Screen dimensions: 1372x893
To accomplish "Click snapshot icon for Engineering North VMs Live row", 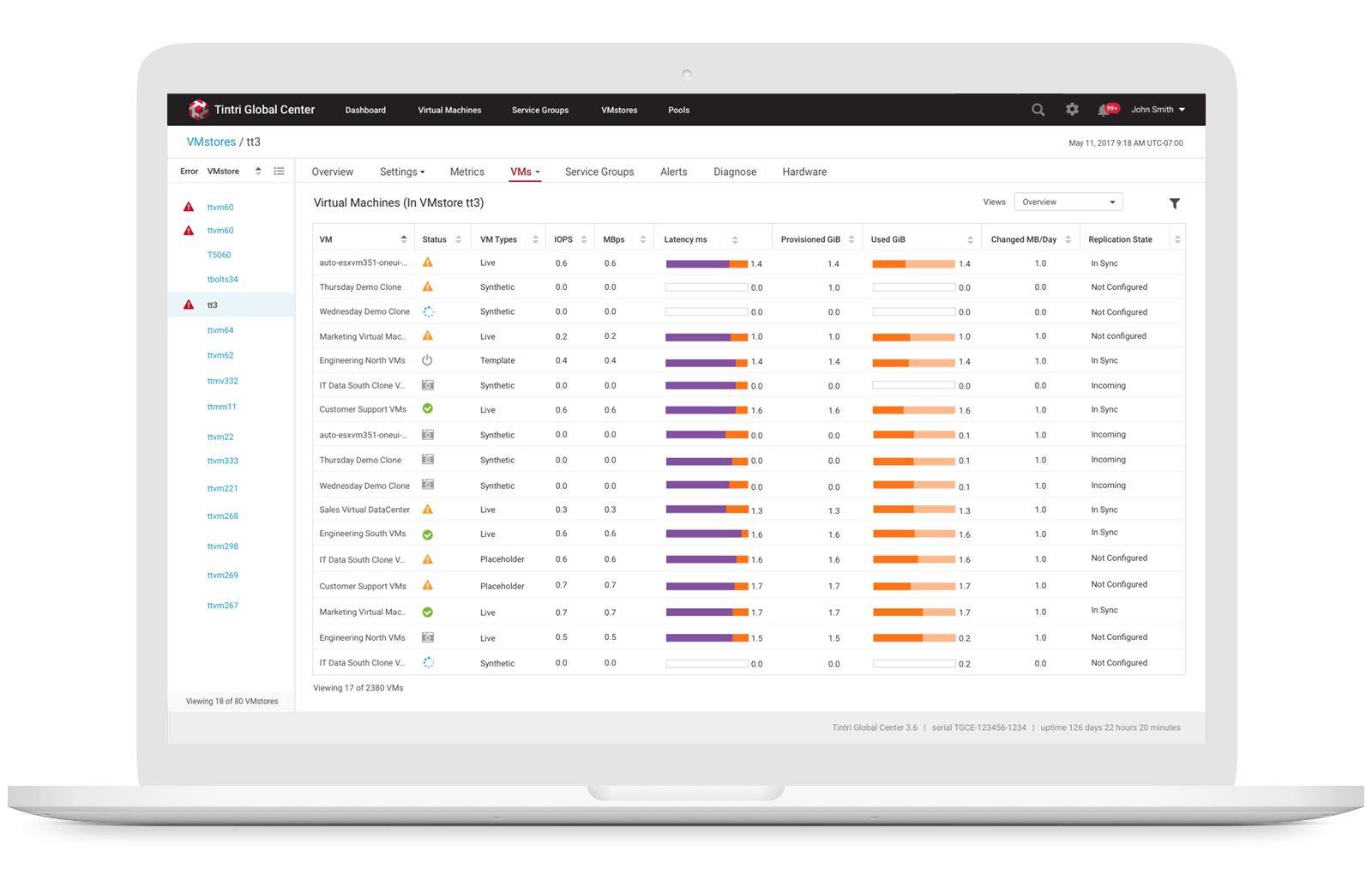I will [x=428, y=637].
